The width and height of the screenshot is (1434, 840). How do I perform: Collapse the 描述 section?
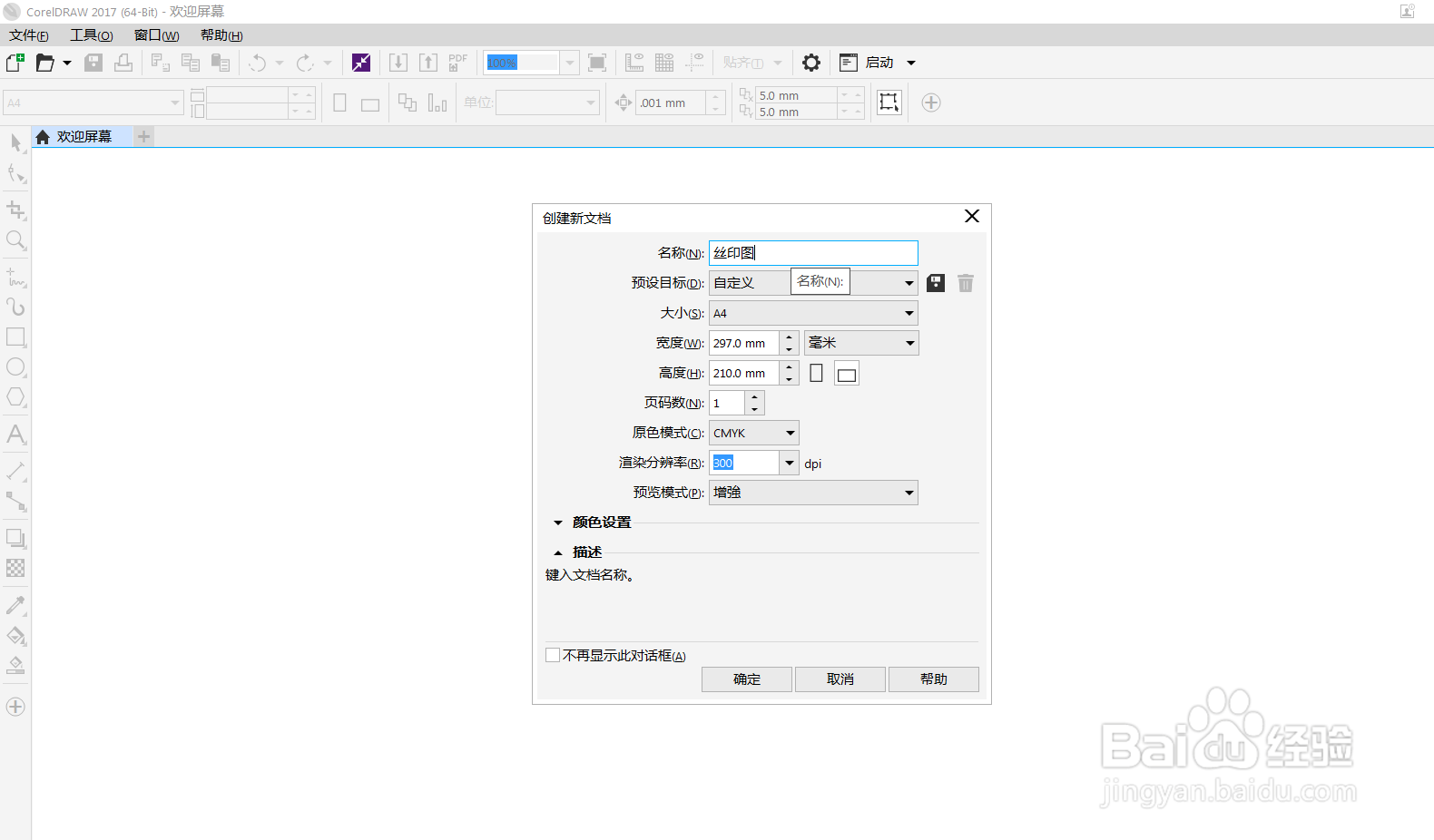pos(558,552)
